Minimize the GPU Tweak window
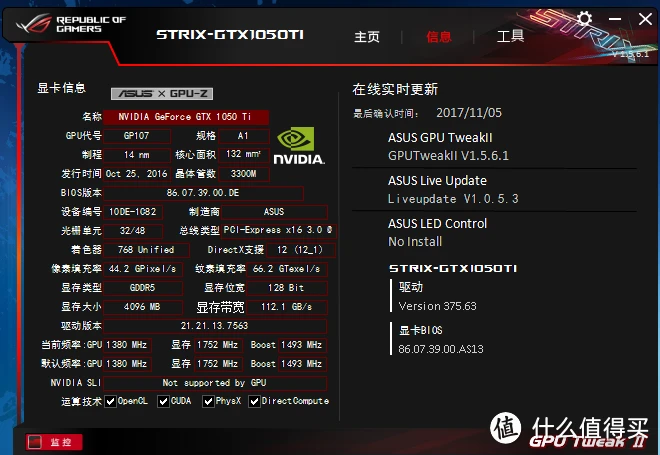The height and width of the screenshot is (455, 660). click(x=615, y=19)
